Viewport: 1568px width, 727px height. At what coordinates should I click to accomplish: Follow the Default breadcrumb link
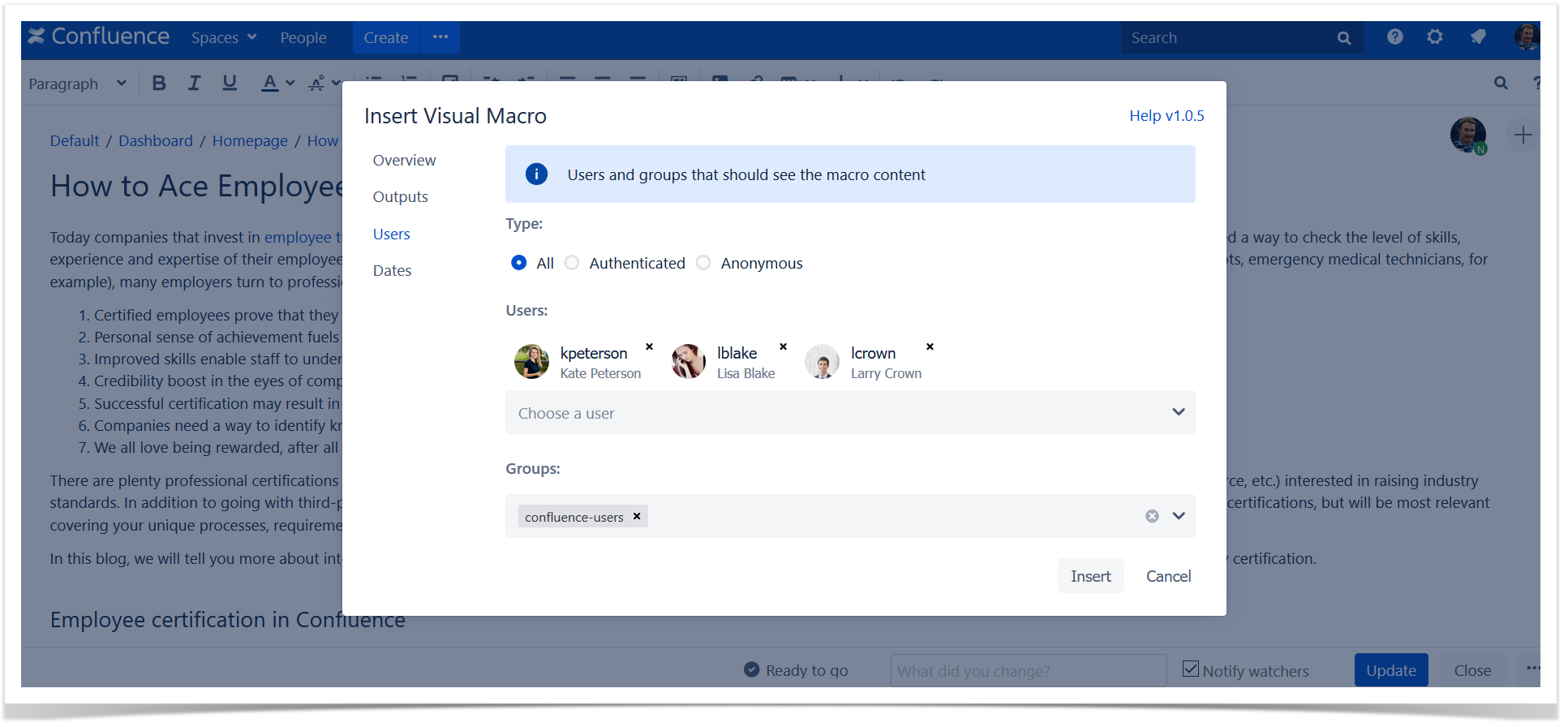75,140
